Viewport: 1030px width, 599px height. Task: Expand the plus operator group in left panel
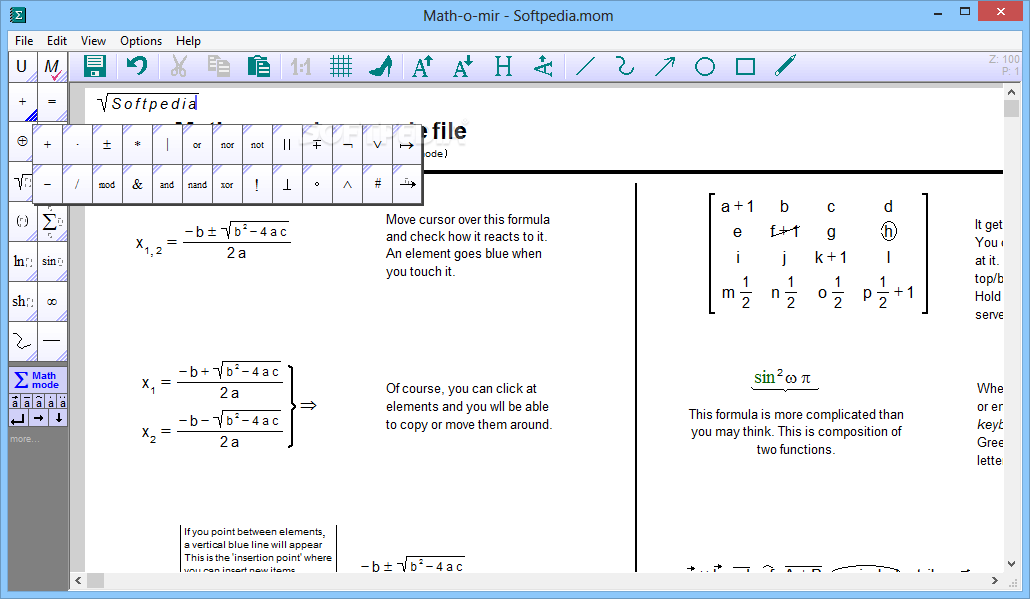pyautogui.click(x=22, y=102)
